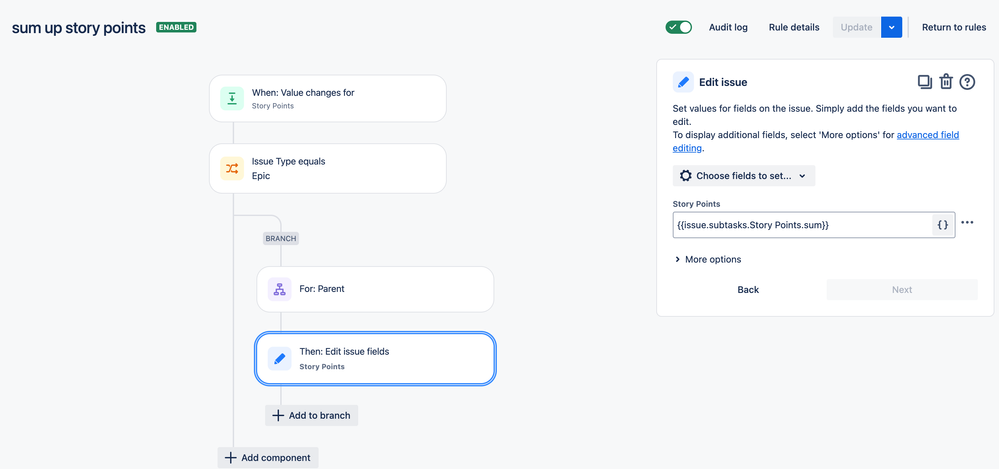The height and width of the screenshot is (469, 999).
Task: Click the pencil icon on Edit issue fields
Action: coord(279,359)
